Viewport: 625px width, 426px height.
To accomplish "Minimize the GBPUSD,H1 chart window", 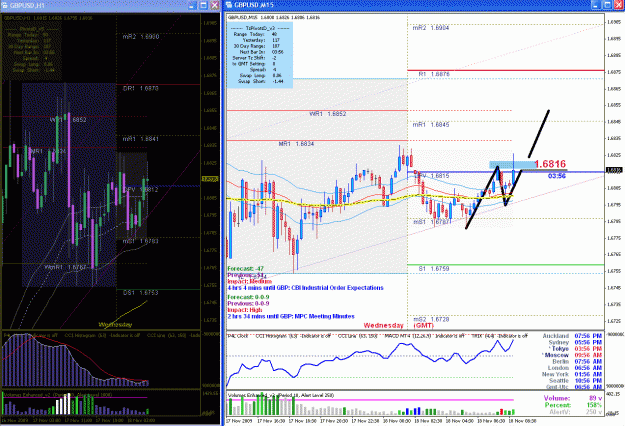I will pyautogui.click(x=192, y=5).
